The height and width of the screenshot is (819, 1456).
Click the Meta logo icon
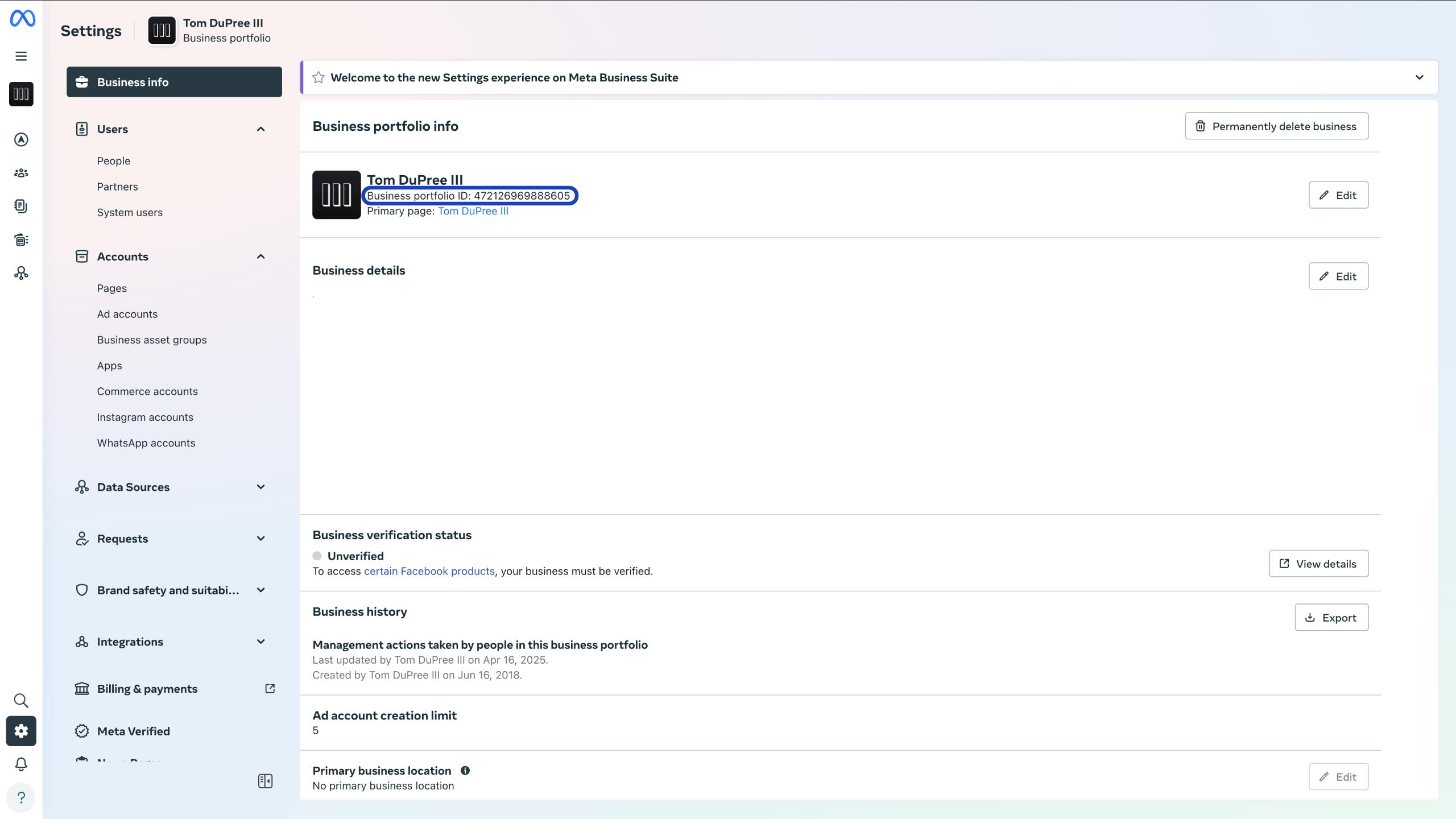(x=22, y=19)
